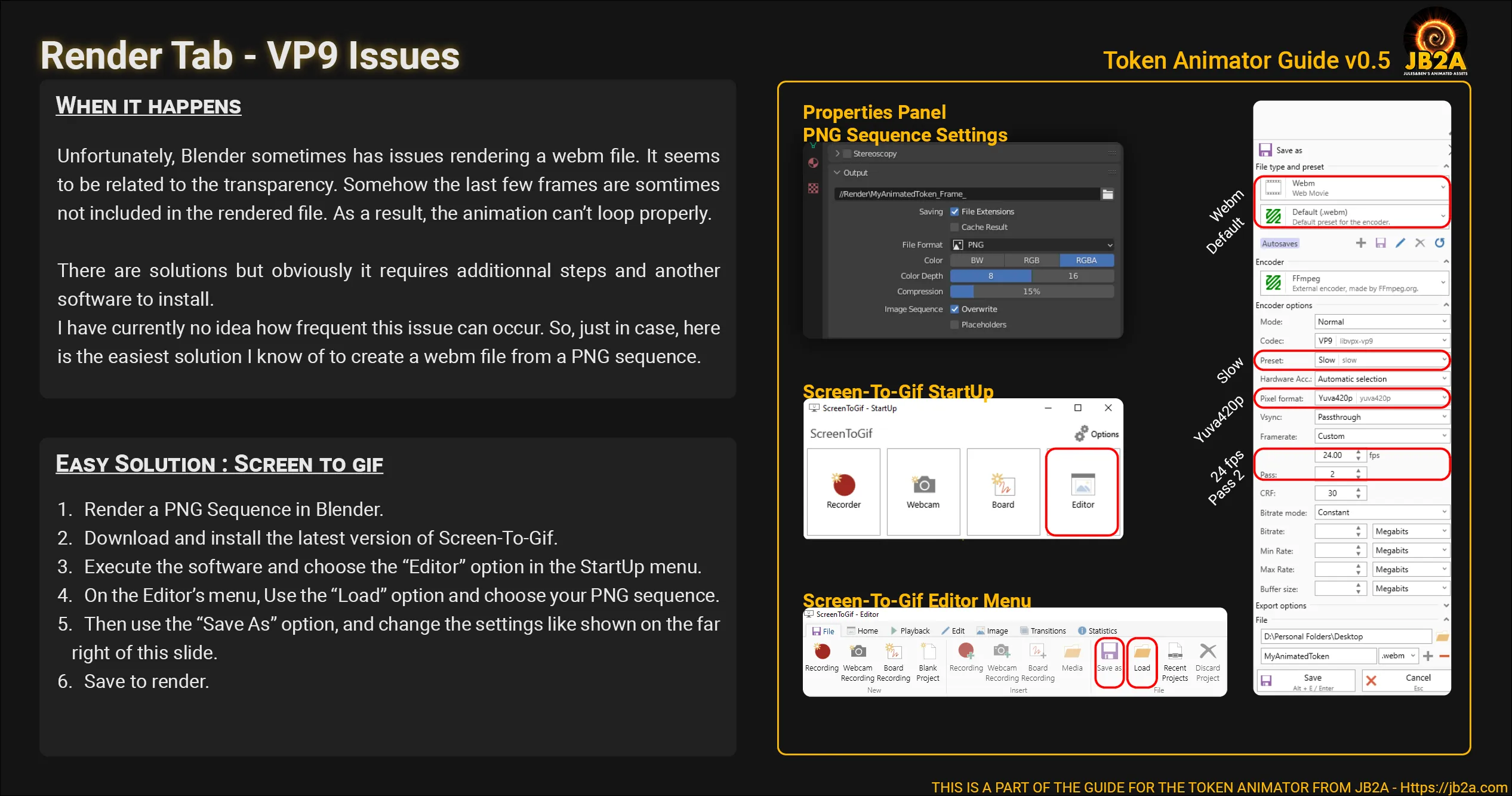1512x796 pixels.
Task: Enable the Placeholders checkbox
Action: click(x=954, y=325)
